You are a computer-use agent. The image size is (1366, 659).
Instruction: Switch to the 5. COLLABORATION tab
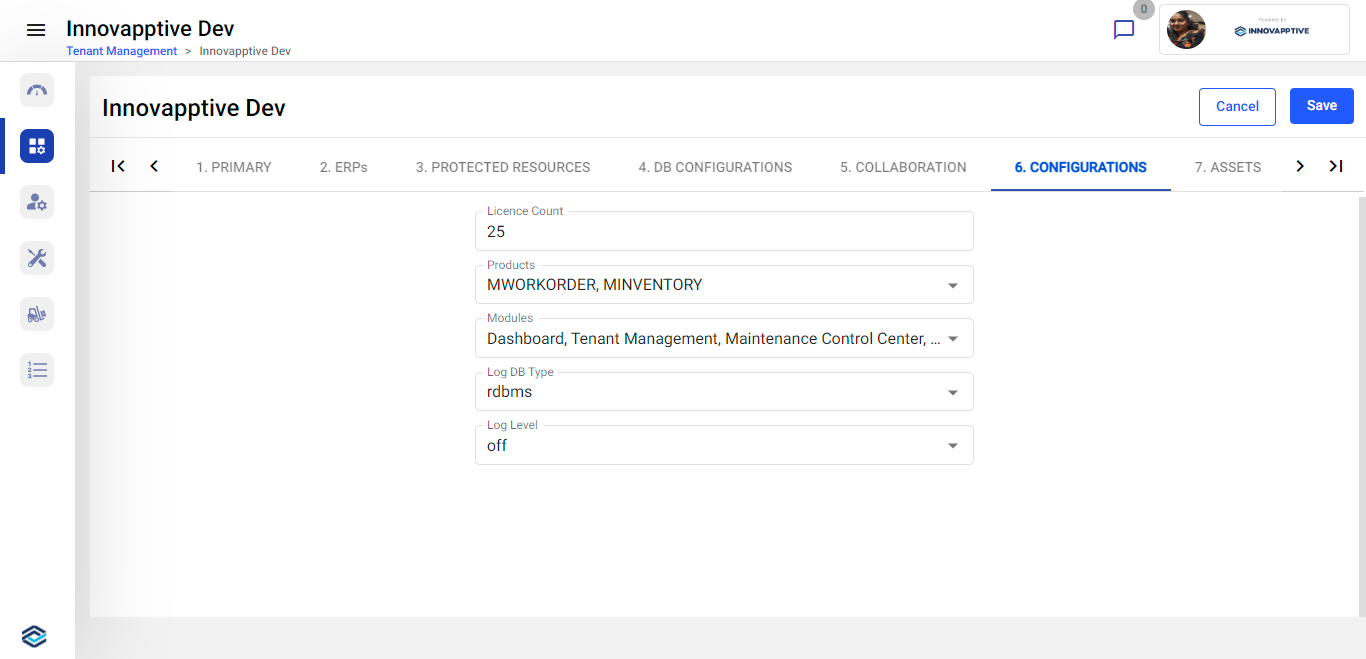pos(903,167)
